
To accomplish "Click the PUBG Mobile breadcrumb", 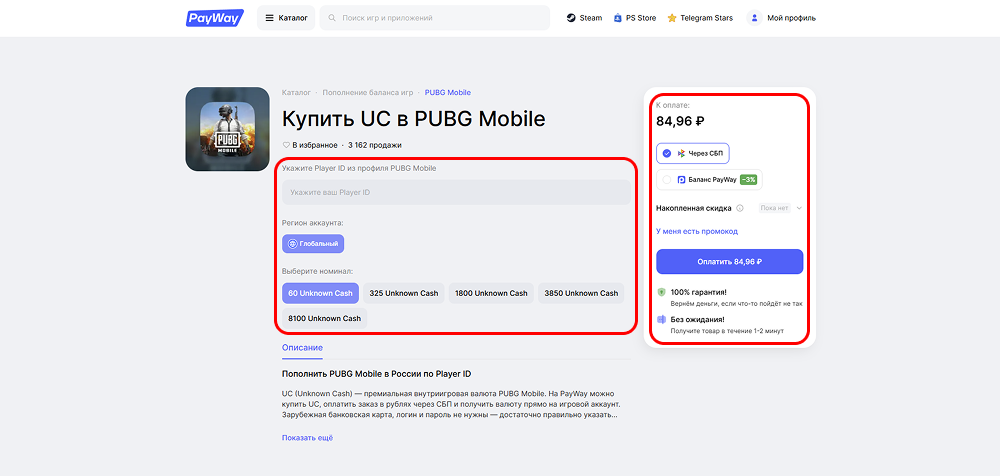I will 448,93.
